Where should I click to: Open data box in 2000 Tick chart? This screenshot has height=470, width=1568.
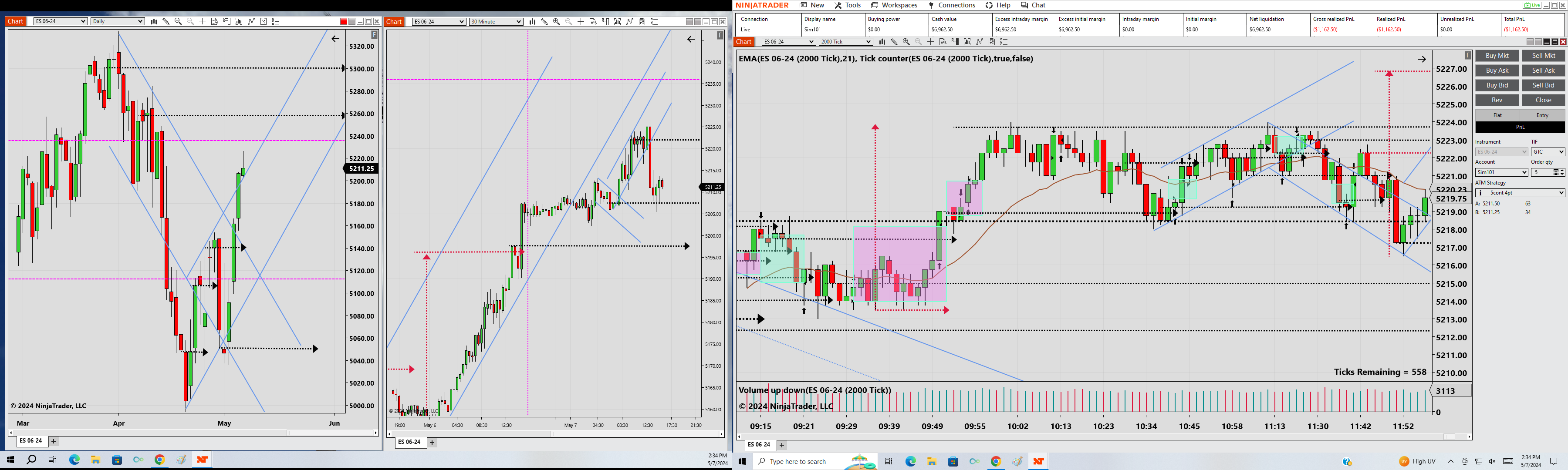point(943,42)
